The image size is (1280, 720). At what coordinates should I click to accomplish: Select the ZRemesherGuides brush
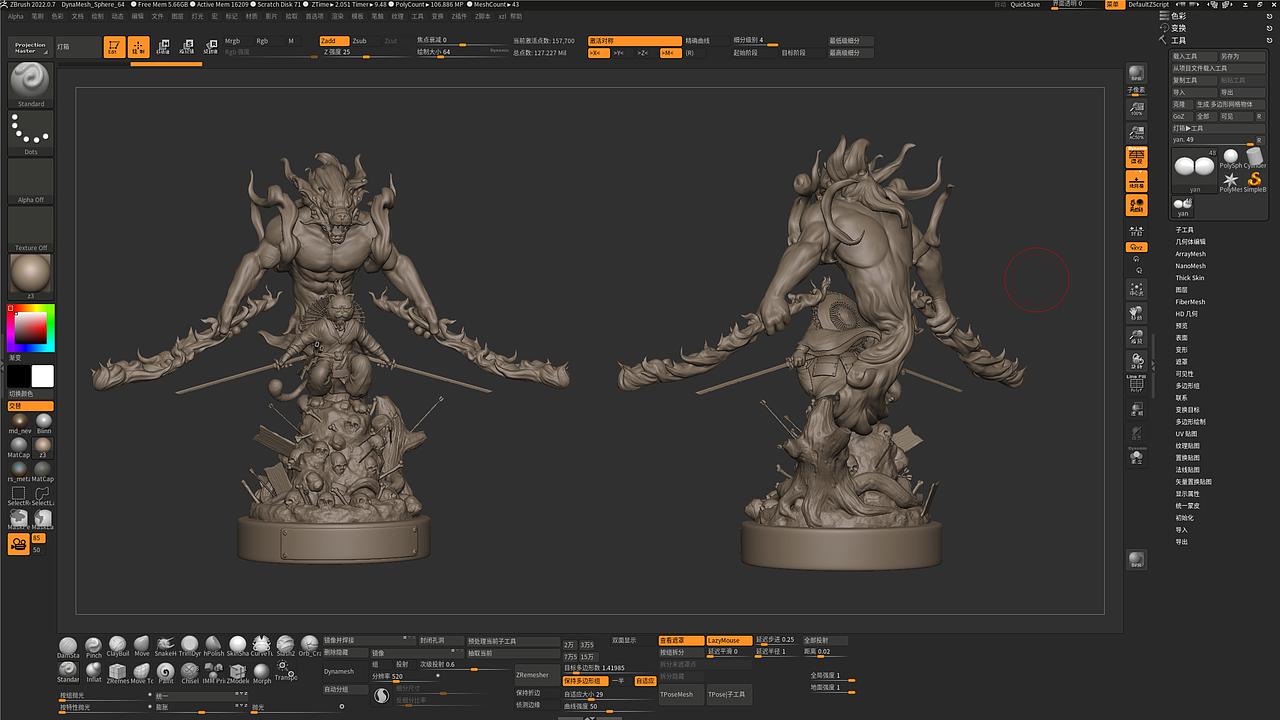(118, 673)
